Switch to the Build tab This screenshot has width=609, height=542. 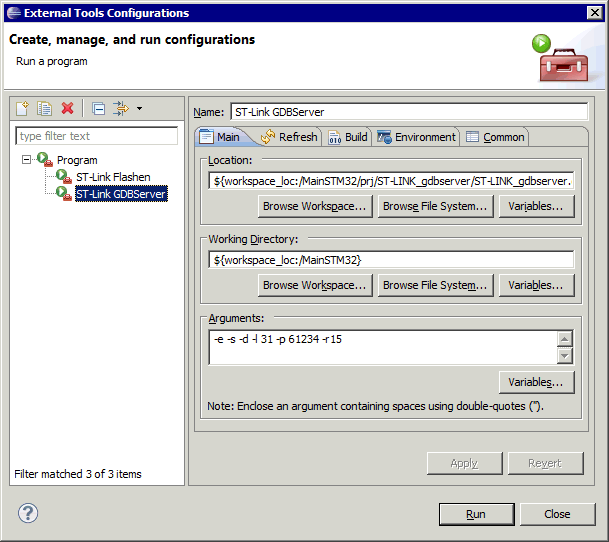point(348,137)
